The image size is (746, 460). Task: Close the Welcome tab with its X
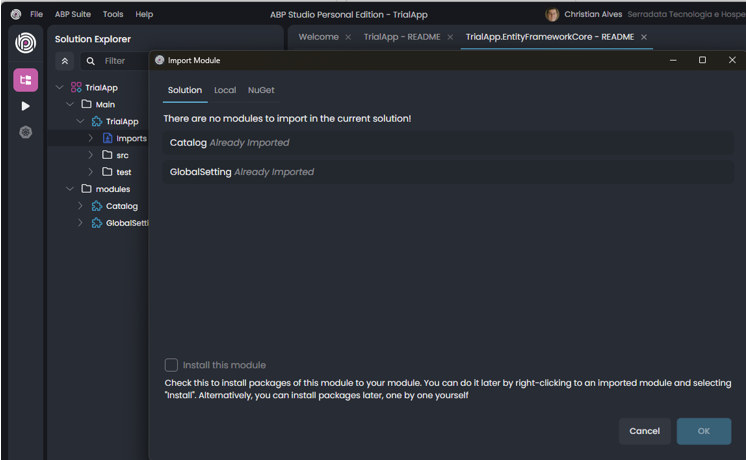pos(348,37)
